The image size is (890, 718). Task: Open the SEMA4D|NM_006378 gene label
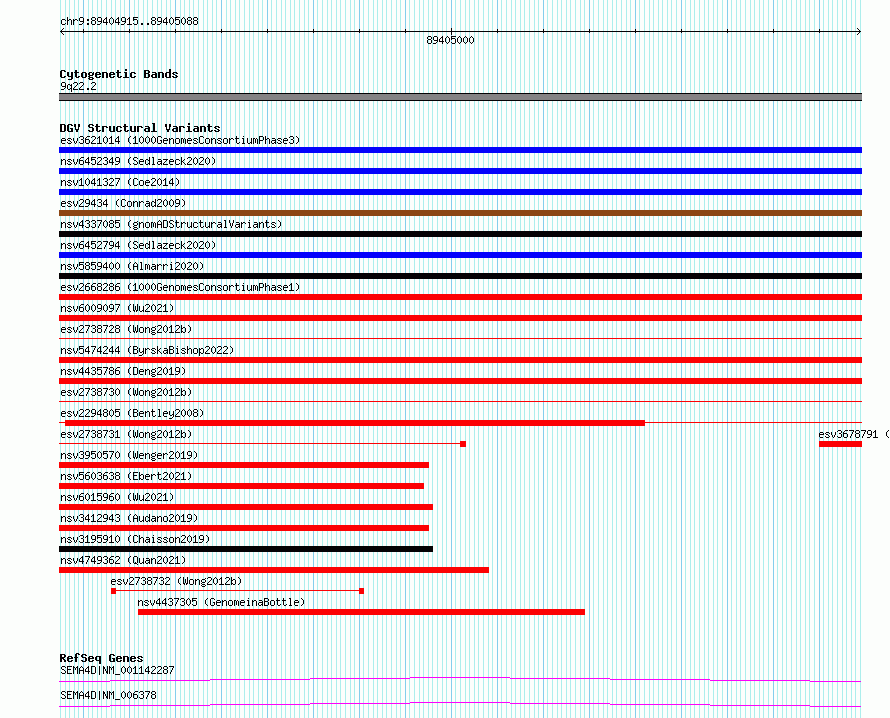[x=108, y=695]
